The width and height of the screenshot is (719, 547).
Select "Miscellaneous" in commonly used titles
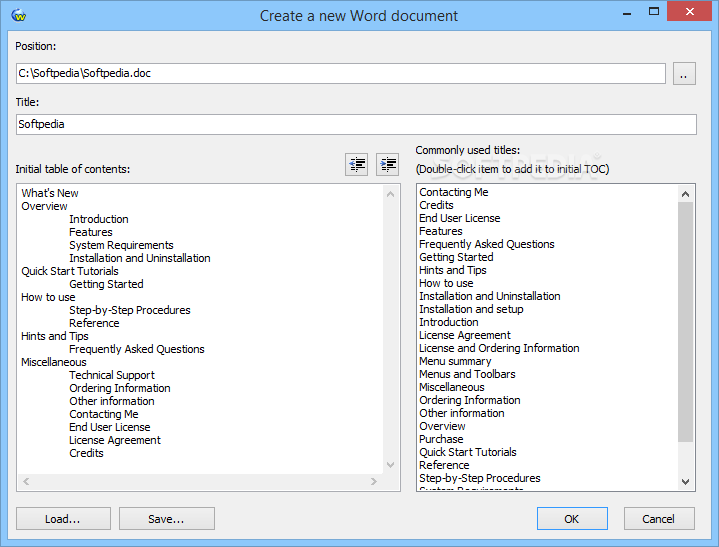[452, 387]
